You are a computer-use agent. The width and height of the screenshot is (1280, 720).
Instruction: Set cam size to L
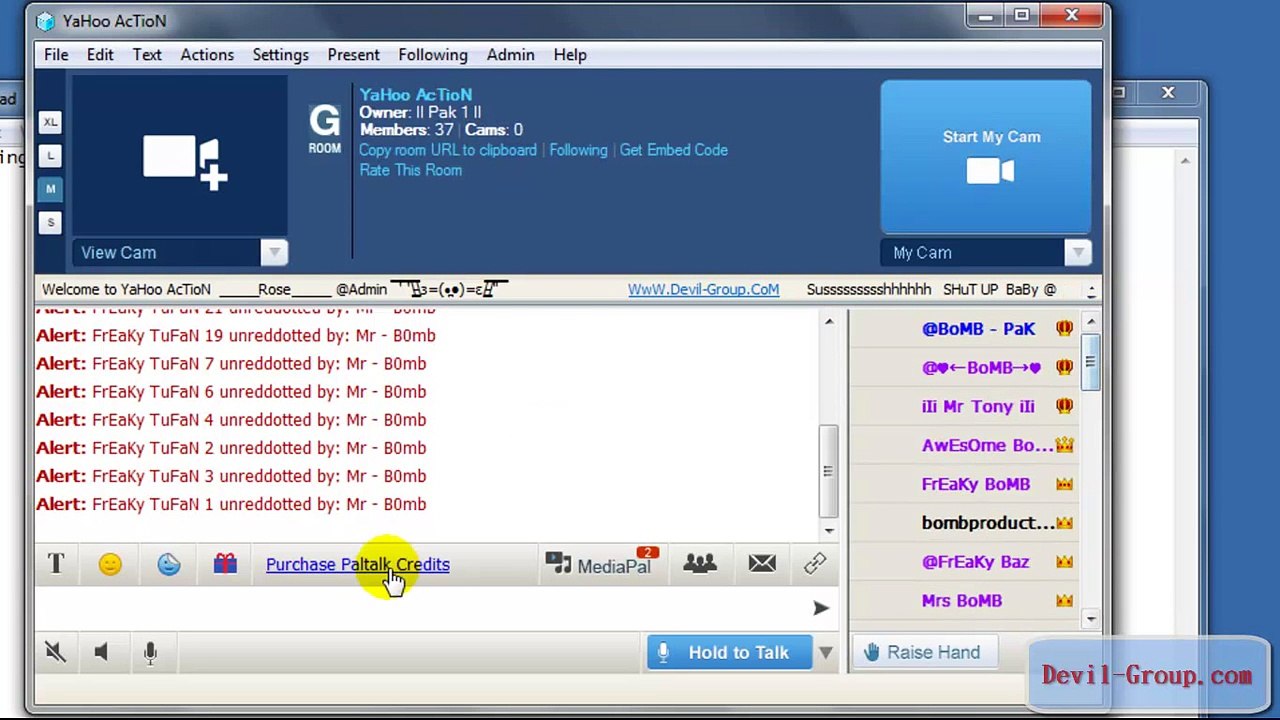pyautogui.click(x=50, y=155)
